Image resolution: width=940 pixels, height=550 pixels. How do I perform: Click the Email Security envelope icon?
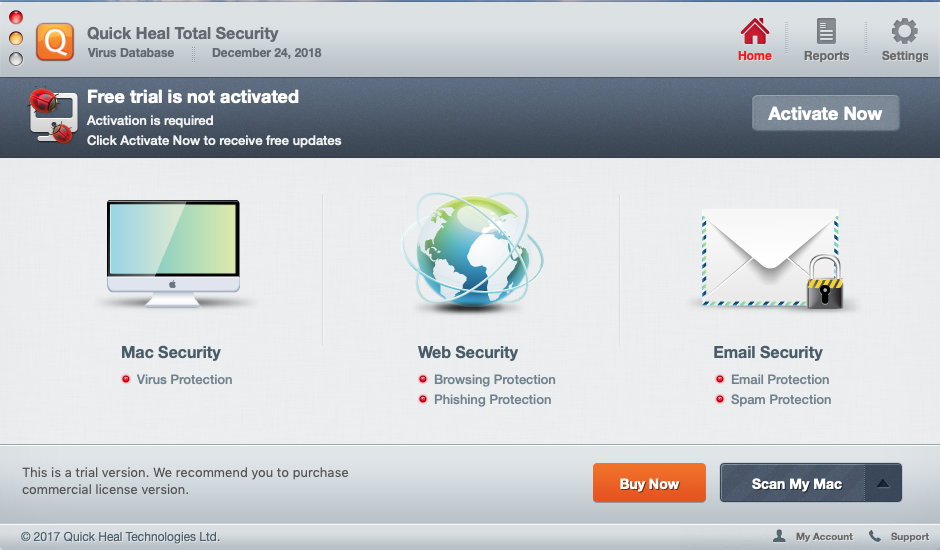click(x=773, y=259)
